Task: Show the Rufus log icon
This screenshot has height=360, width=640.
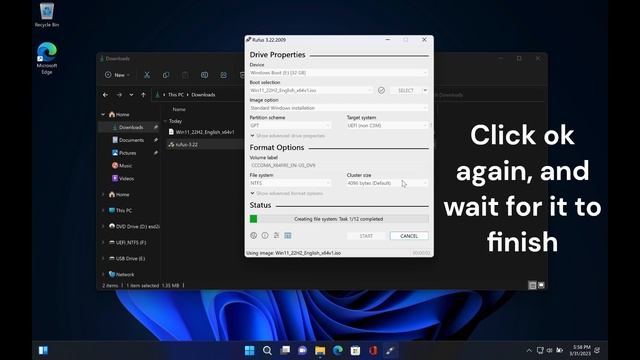Action: 288,236
